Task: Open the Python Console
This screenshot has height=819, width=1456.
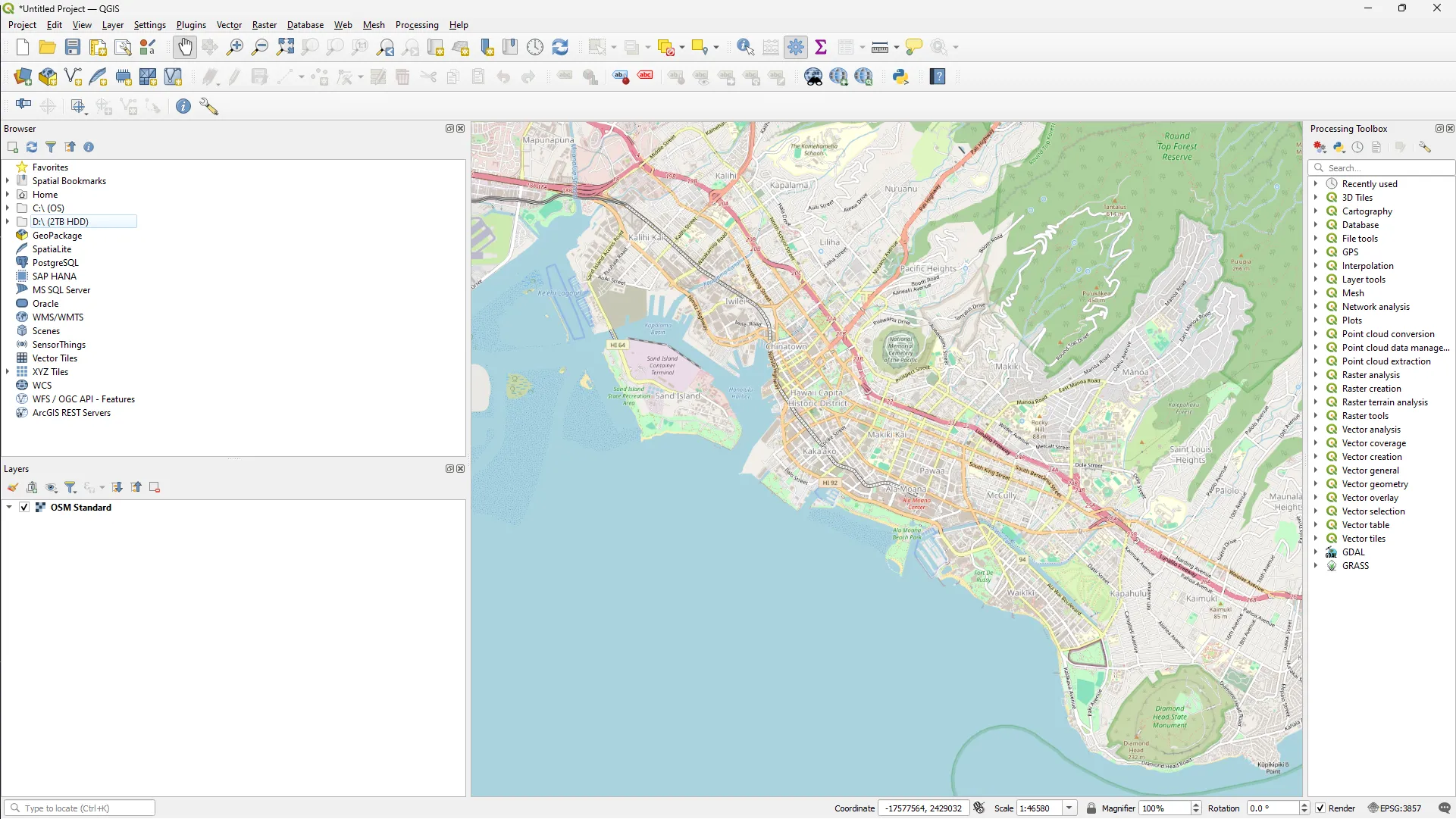Action: tap(900, 77)
